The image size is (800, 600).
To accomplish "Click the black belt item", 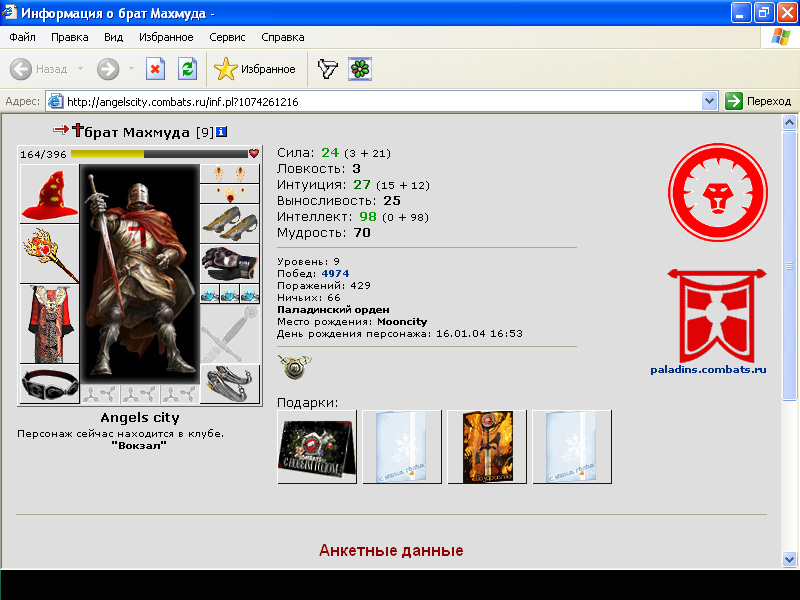I will (x=49, y=384).
